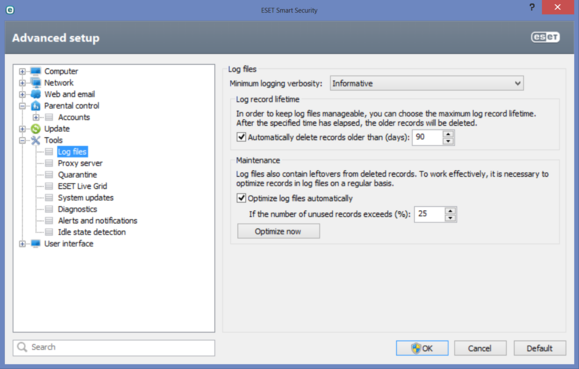This screenshot has height=369, width=579.
Task: Select Accounts under Parental control
Action: 74,117
